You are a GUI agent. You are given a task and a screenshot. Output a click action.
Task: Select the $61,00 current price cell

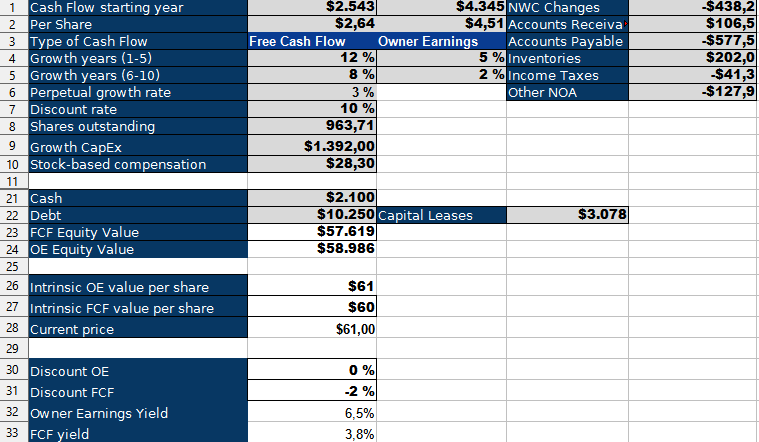[312, 328]
